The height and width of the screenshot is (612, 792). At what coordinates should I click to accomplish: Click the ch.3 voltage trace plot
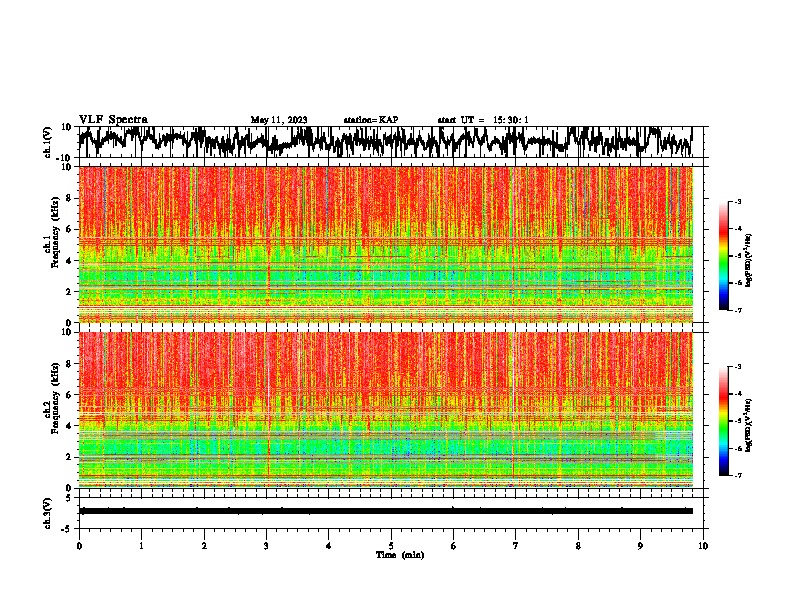point(390,513)
